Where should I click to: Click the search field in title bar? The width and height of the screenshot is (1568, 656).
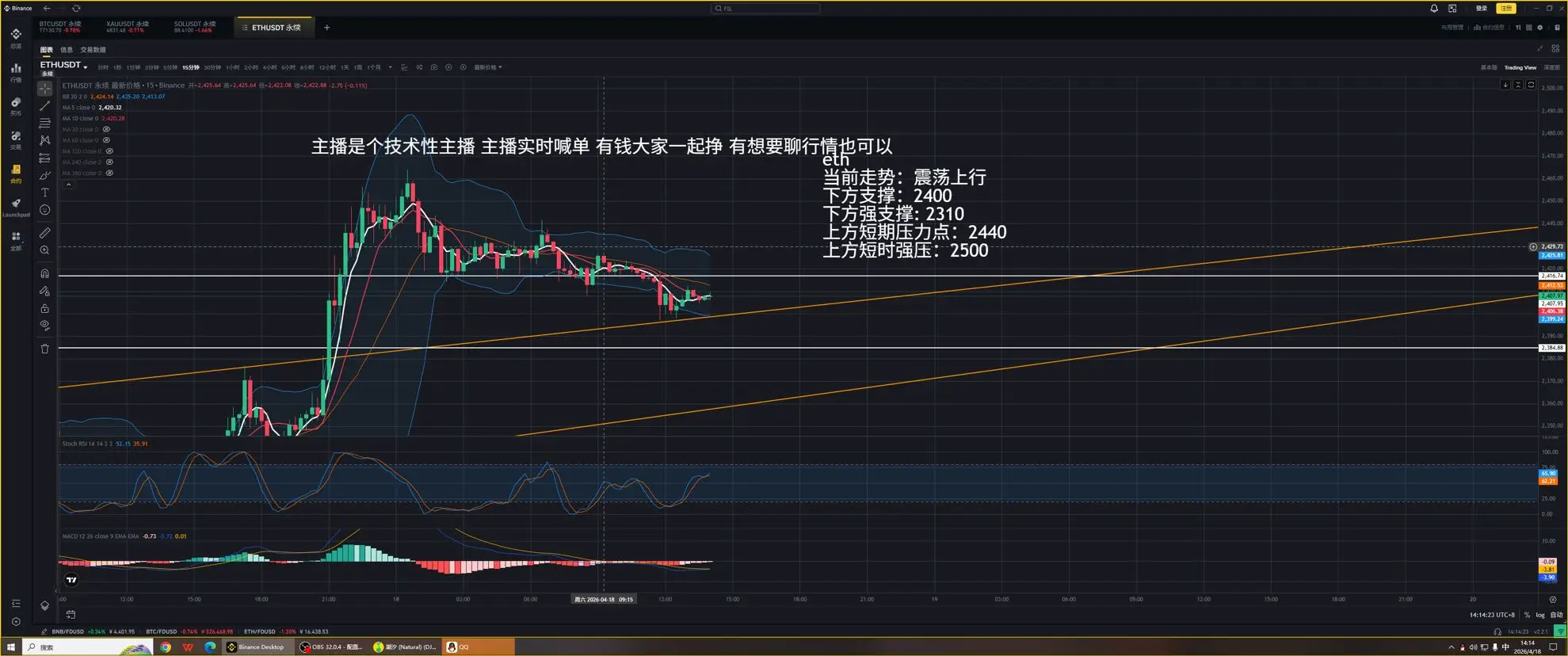765,8
